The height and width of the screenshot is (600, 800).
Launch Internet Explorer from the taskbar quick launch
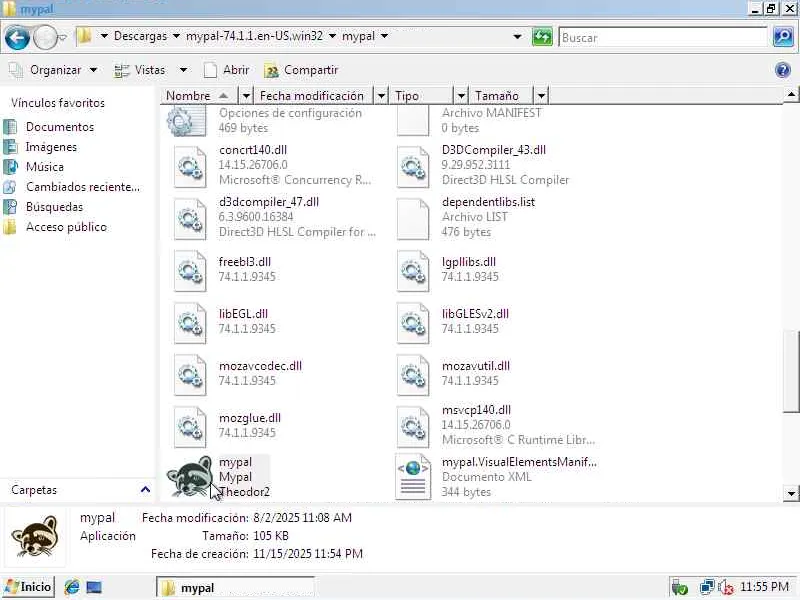click(72, 587)
